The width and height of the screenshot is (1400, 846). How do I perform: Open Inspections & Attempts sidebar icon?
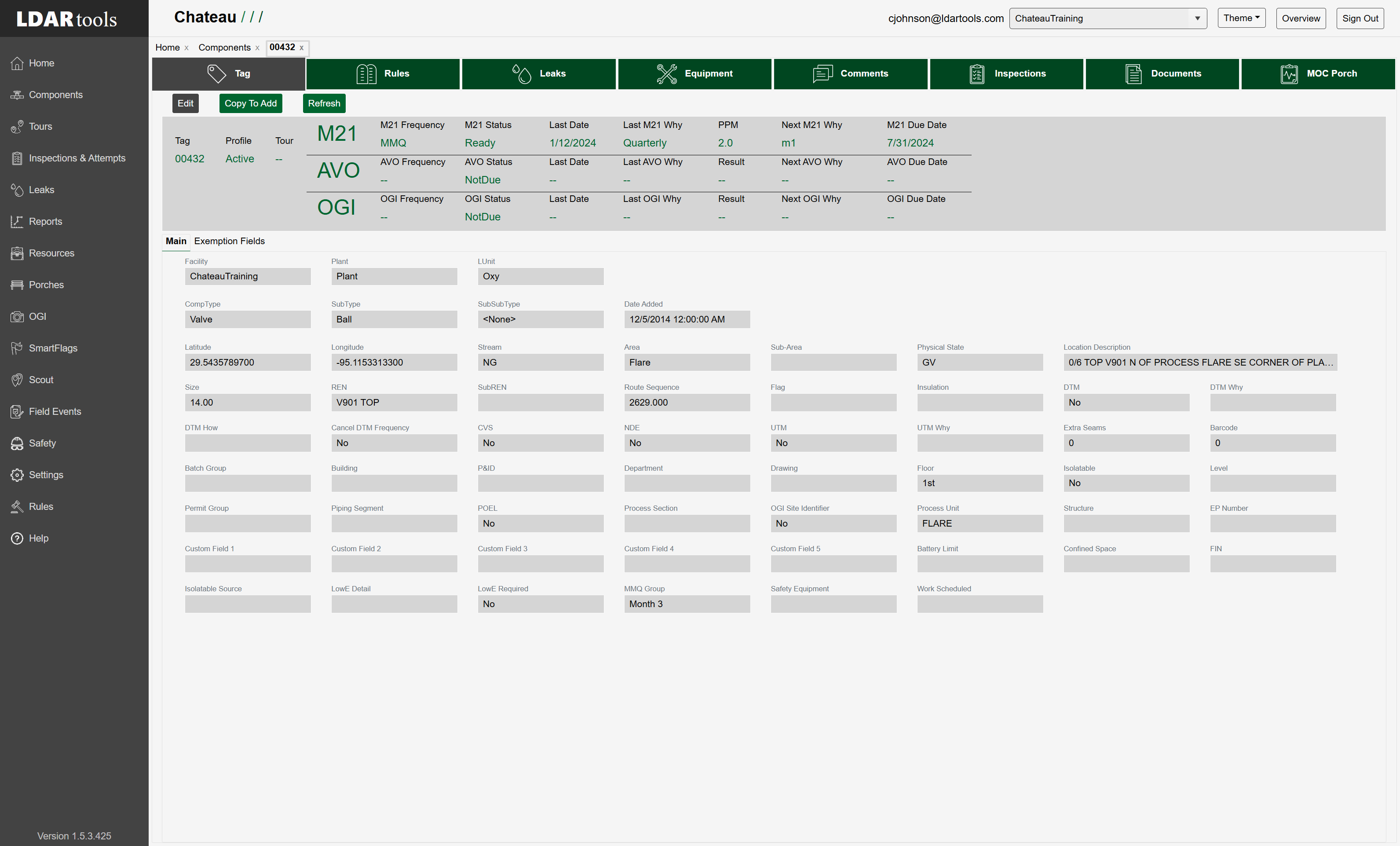click(x=17, y=158)
